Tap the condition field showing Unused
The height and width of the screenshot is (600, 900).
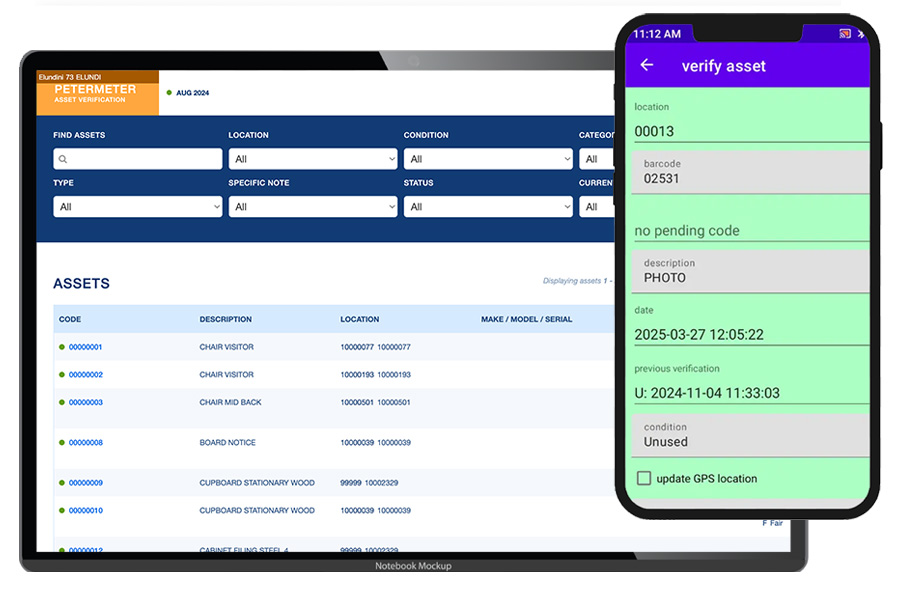(750, 436)
